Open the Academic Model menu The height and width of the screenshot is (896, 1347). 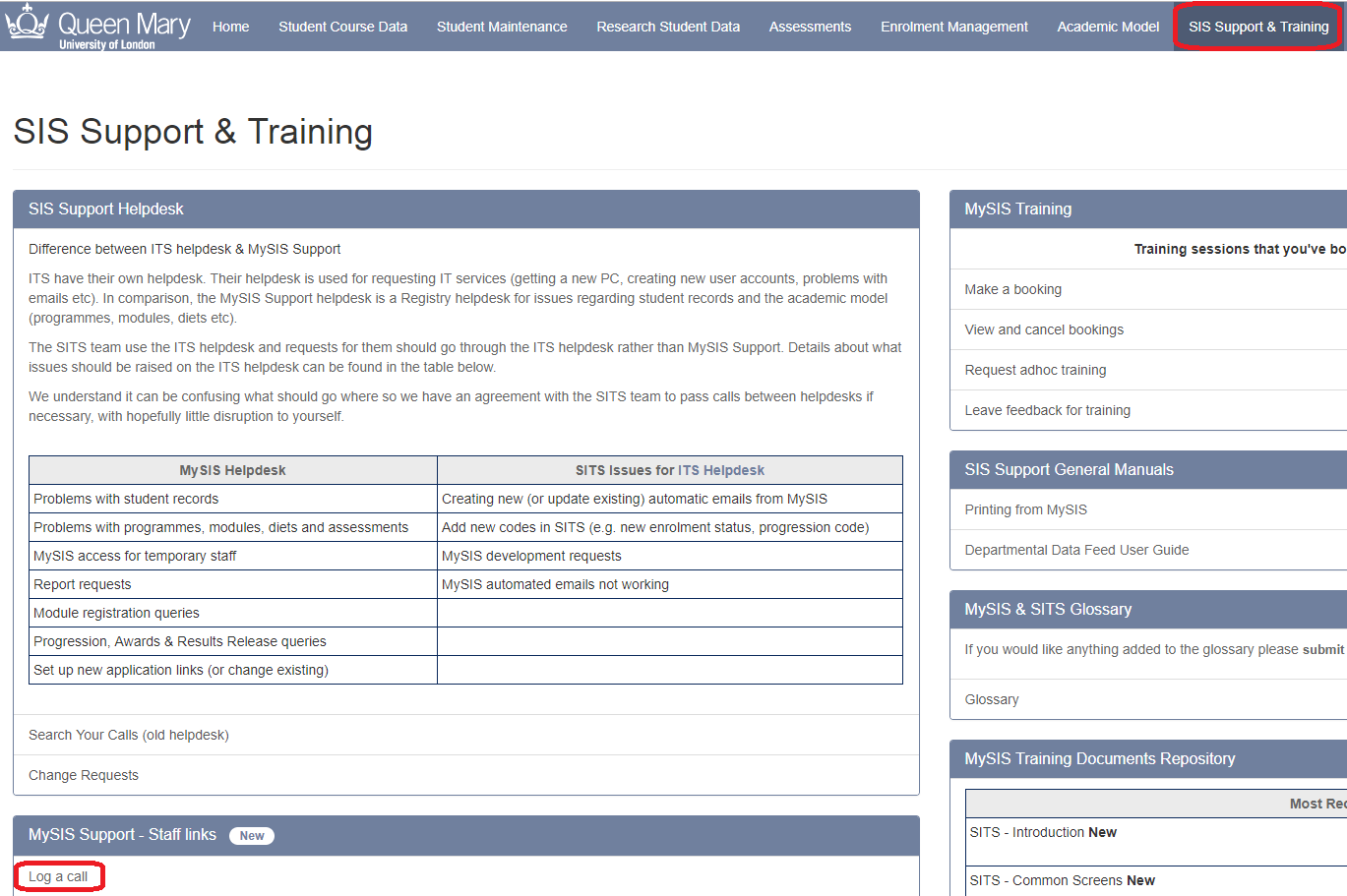[x=1108, y=27]
